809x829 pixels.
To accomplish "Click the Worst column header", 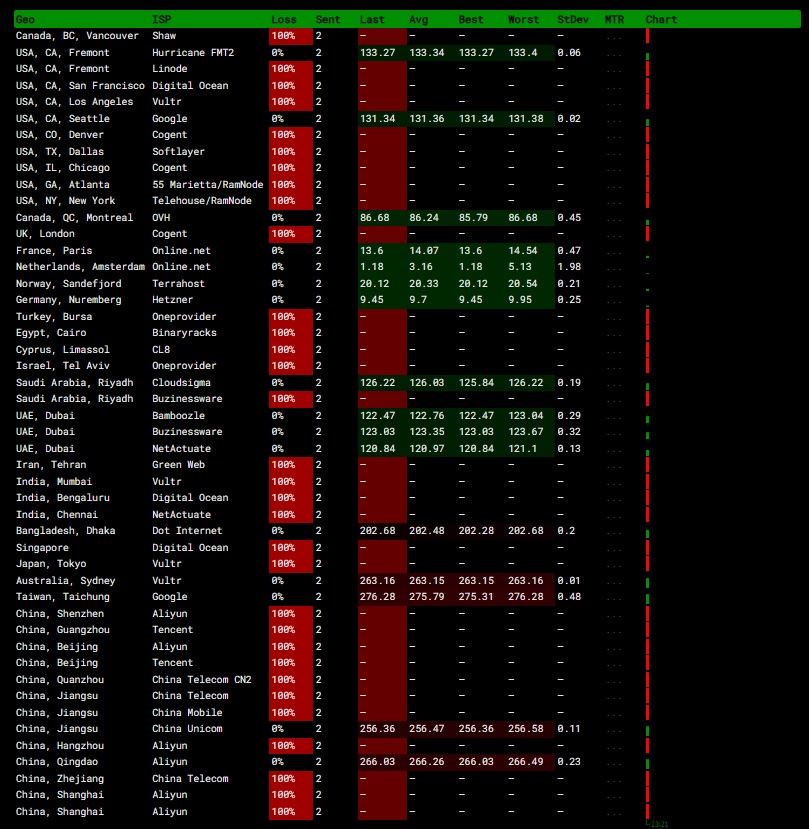I will [x=523, y=20].
